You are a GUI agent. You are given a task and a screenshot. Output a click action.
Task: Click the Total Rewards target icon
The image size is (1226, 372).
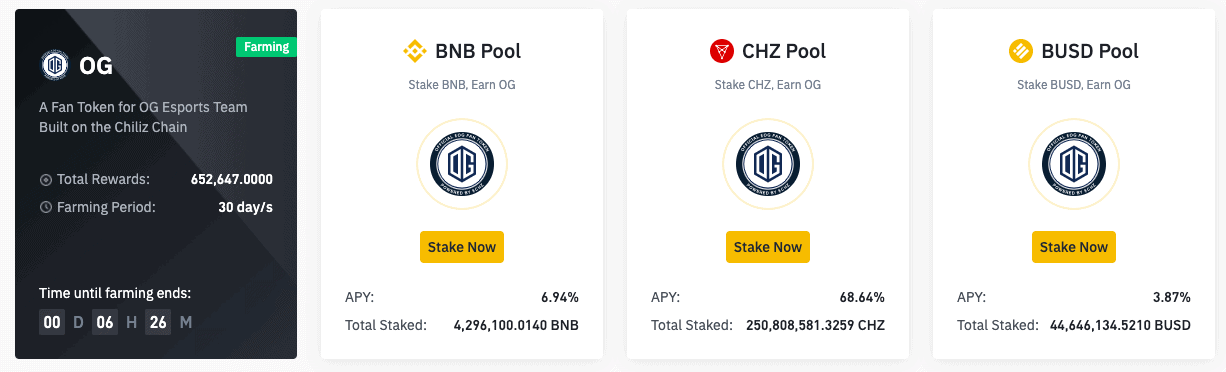(45, 180)
